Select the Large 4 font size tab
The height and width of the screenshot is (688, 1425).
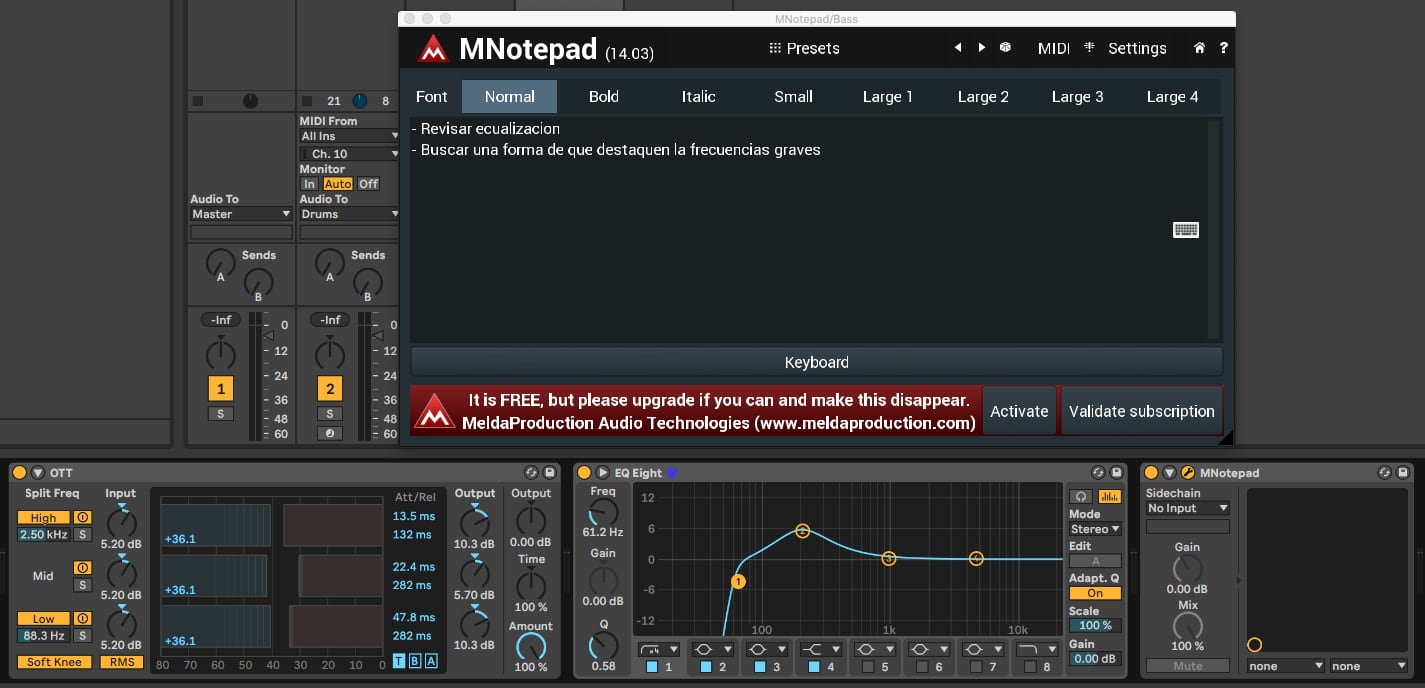click(x=1172, y=96)
